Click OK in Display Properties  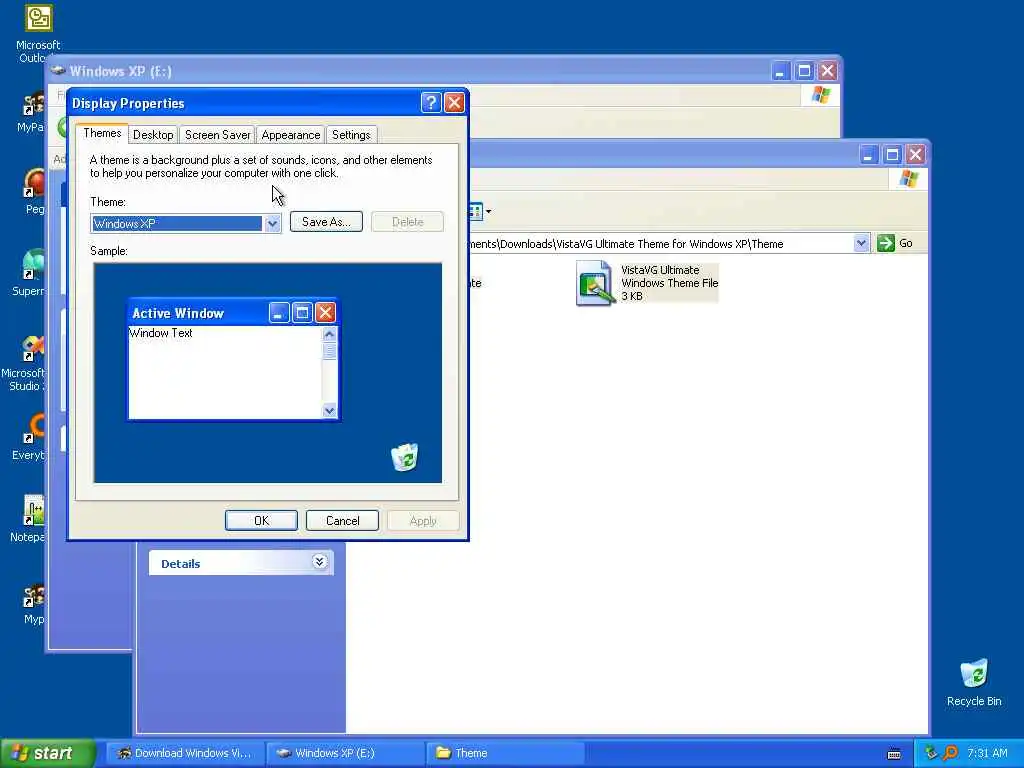pos(261,520)
